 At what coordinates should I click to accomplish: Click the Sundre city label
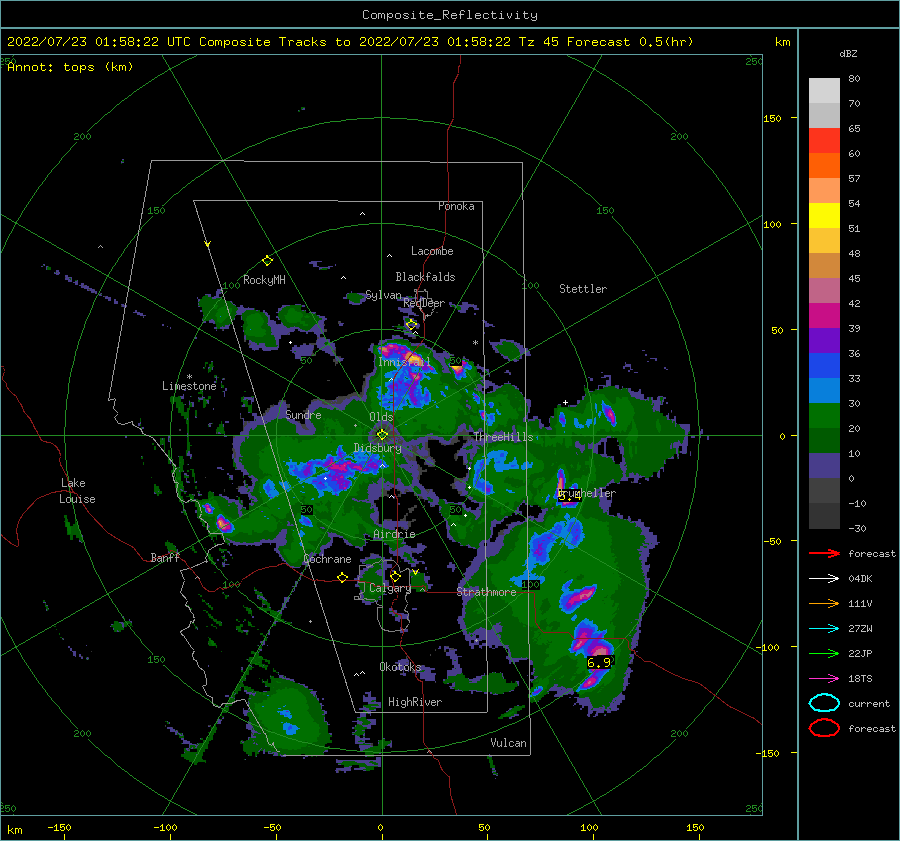(x=303, y=415)
